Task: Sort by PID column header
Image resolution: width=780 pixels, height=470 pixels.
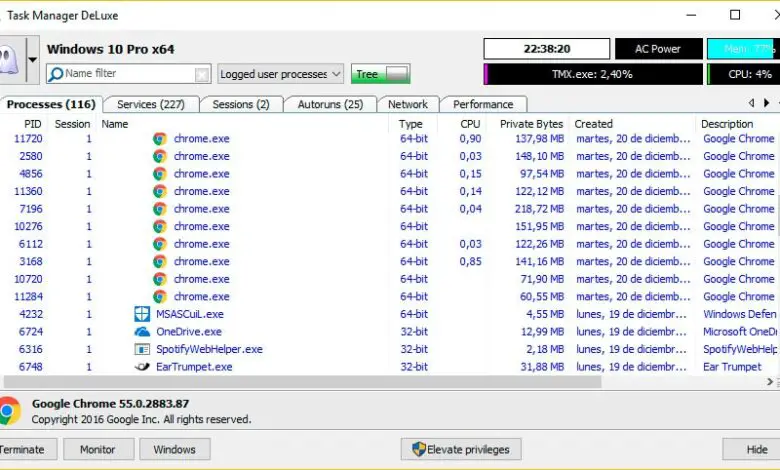Action: point(32,124)
